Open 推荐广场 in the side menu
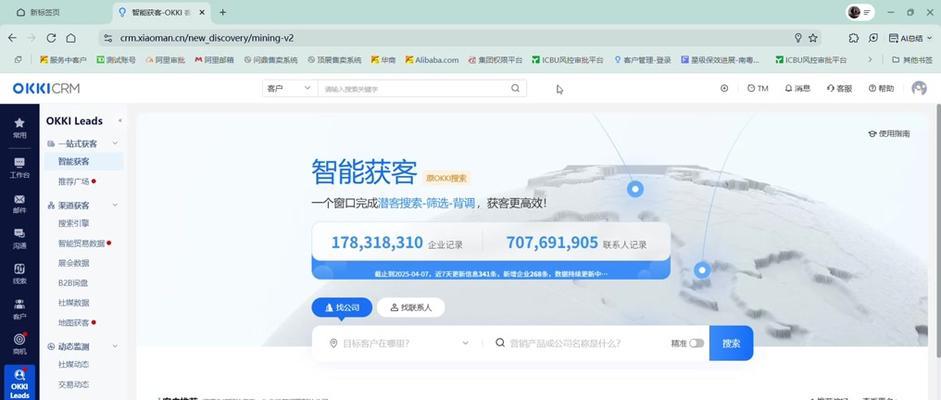Image resolution: width=941 pixels, height=400 pixels. [73, 181]
